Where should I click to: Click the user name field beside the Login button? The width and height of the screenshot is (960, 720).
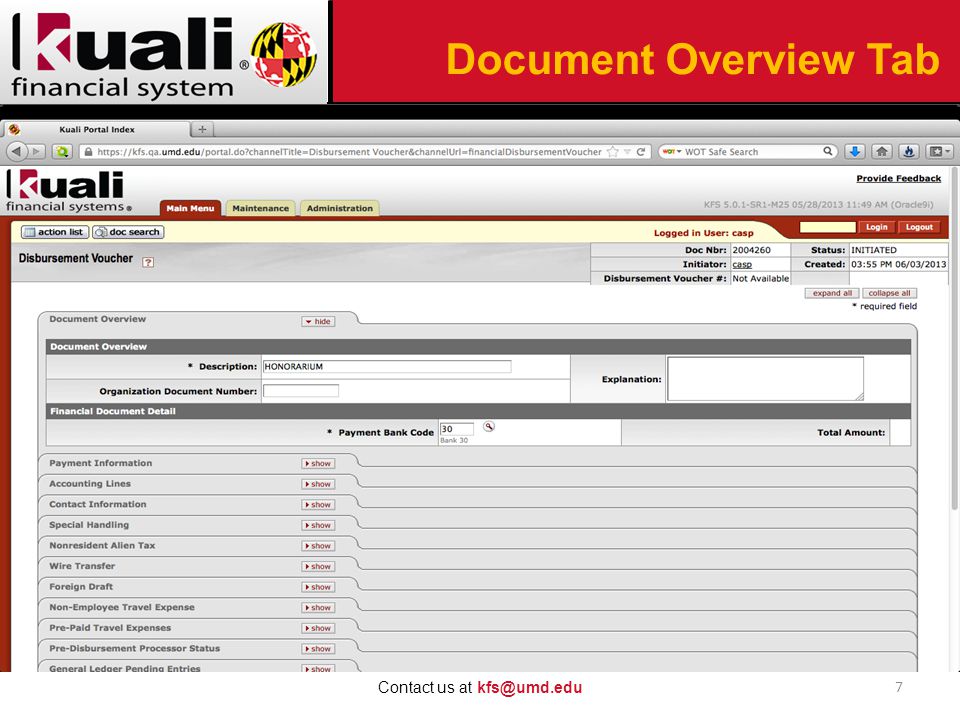tap(827, 227)
